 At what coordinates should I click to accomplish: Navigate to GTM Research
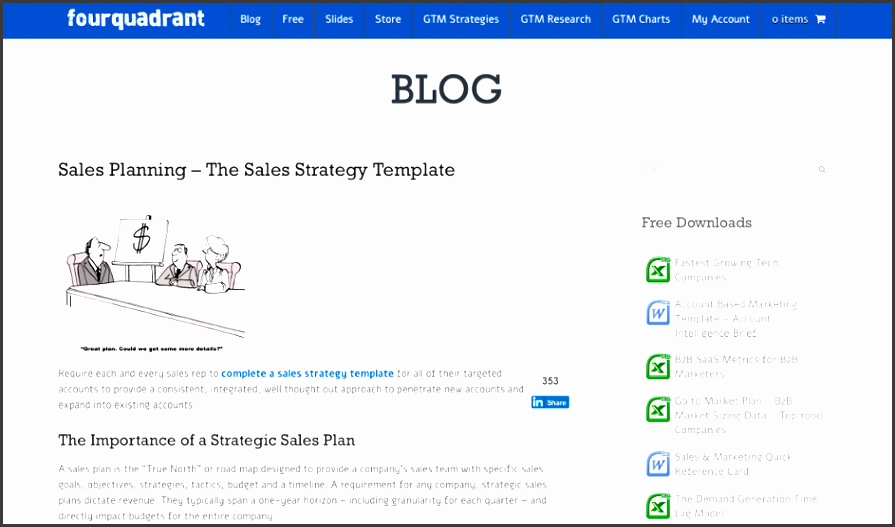[556, 19]
